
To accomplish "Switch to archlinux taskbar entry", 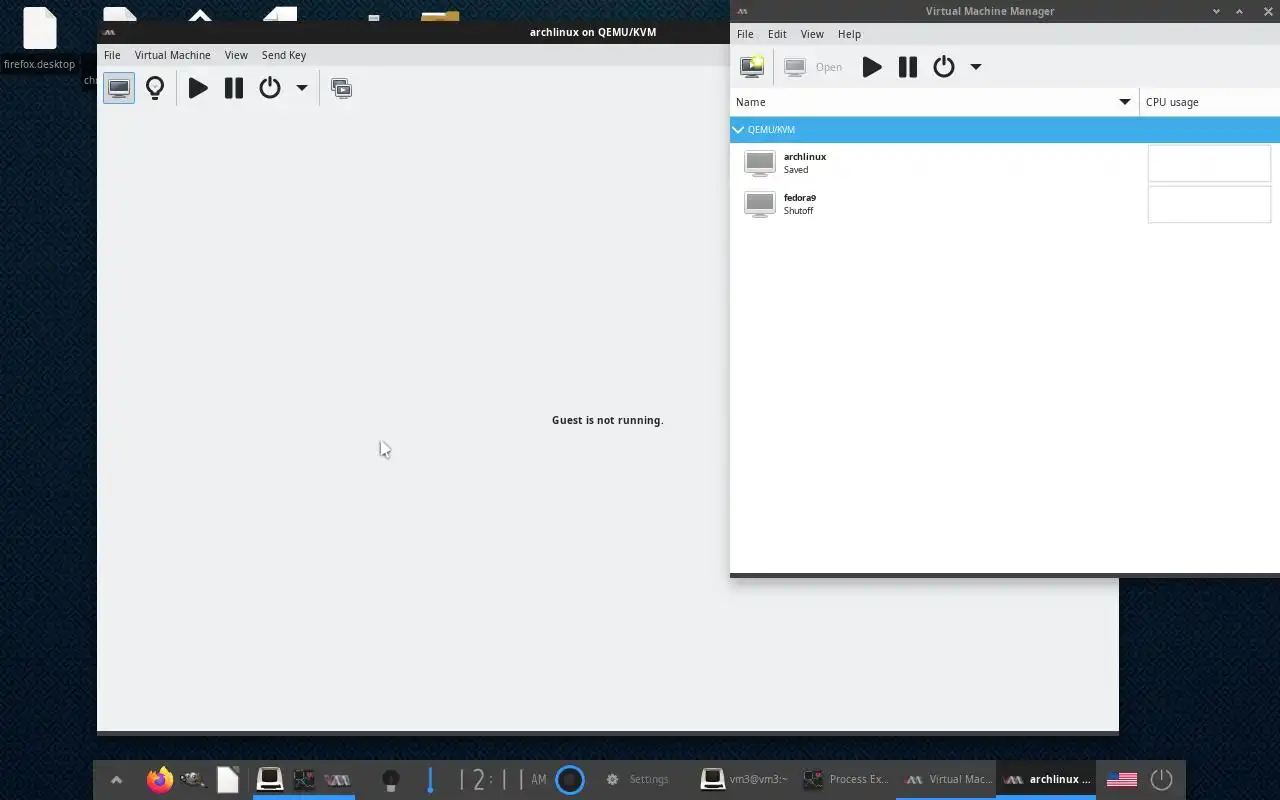I will [1047, 780].
